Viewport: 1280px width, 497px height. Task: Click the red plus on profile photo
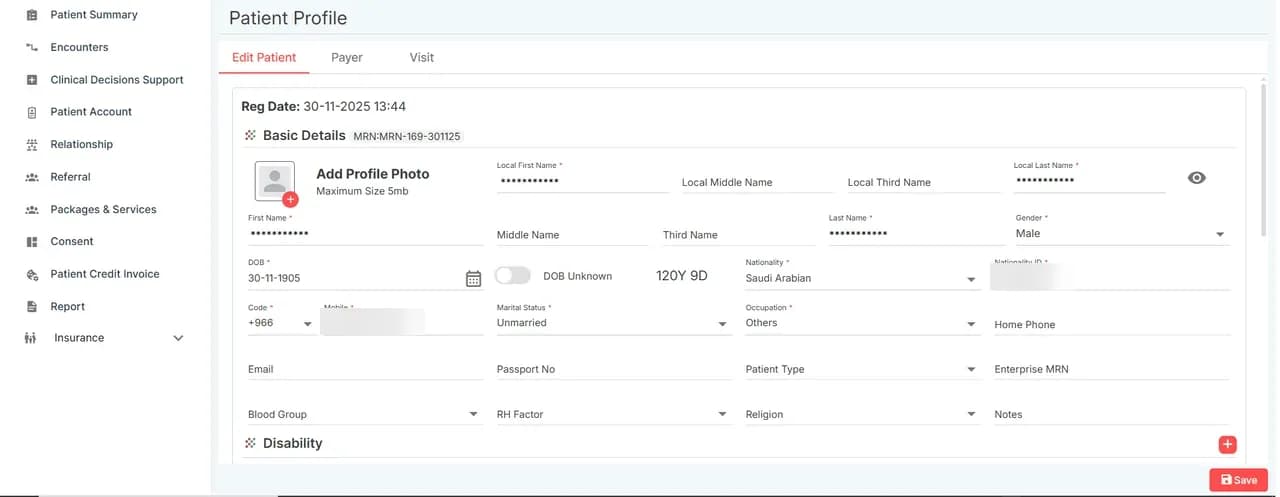pyautogui.click(x=290, y=200)
